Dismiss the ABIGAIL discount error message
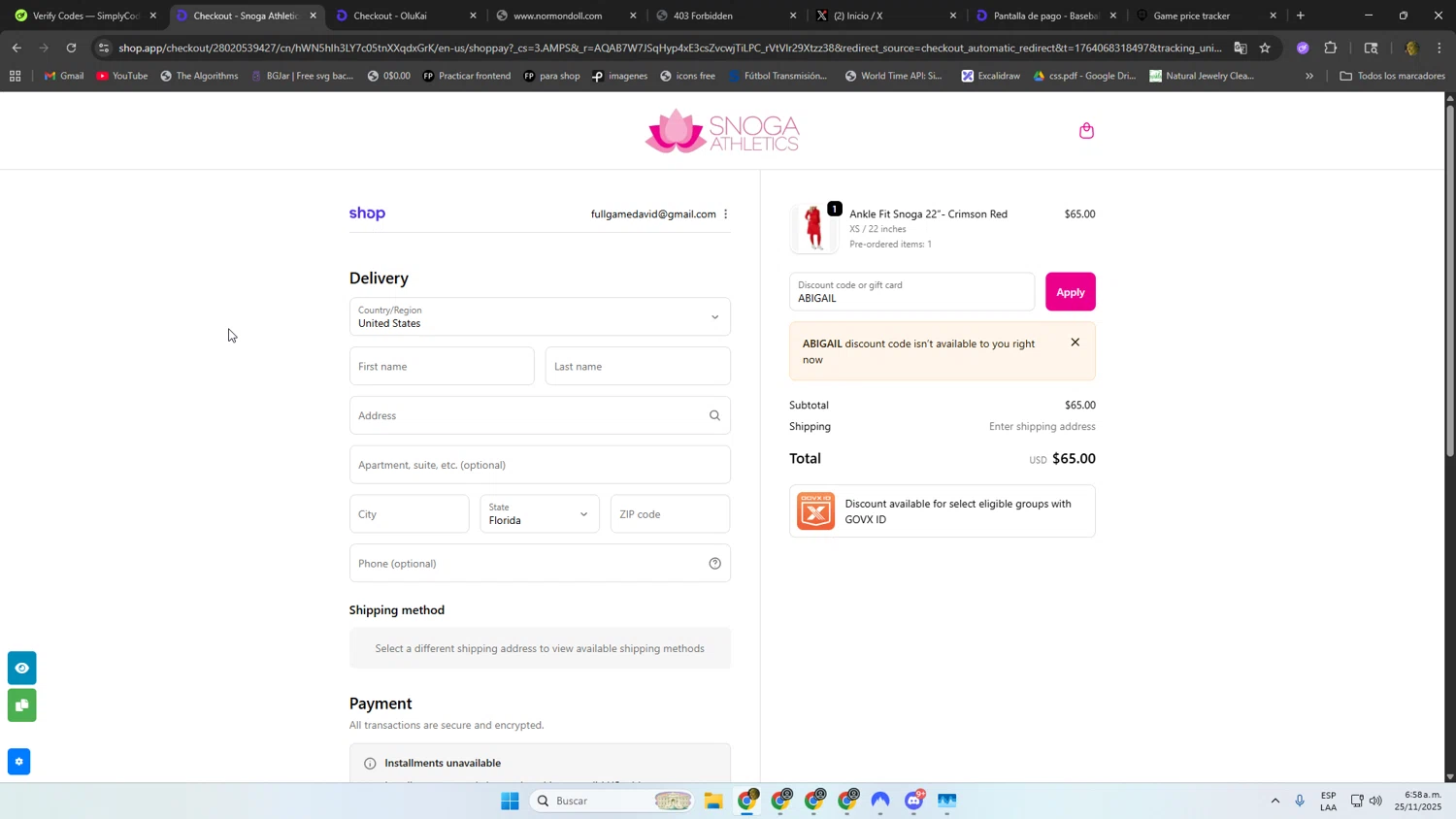This screenshot has height=819, width=1456. coord(1075,343)
